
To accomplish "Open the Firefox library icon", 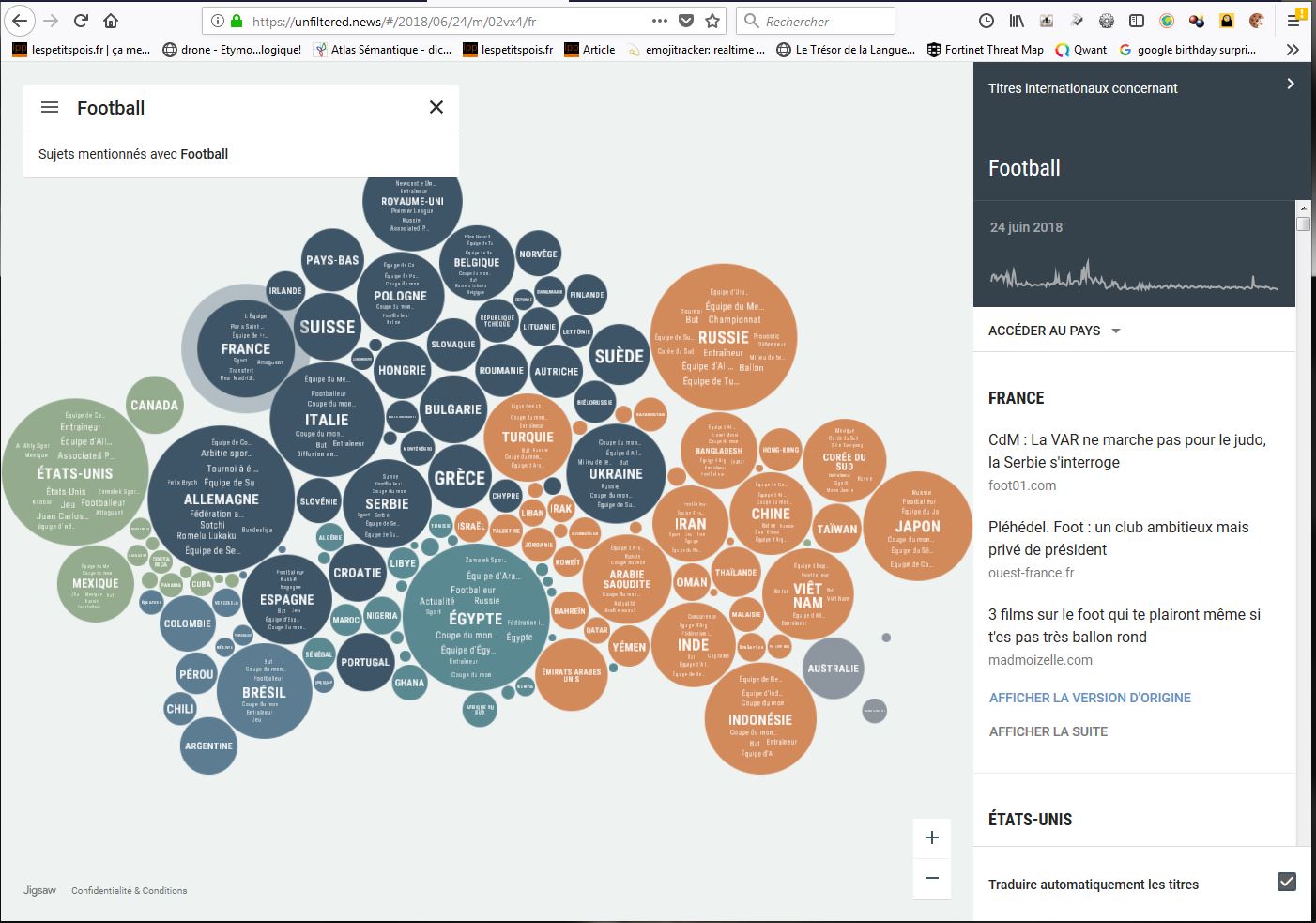I will 1016,21.
